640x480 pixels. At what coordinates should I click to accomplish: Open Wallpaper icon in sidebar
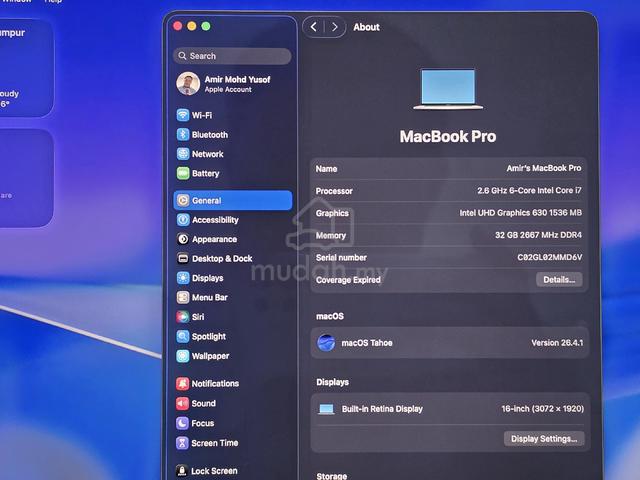(x=182, y=356)
